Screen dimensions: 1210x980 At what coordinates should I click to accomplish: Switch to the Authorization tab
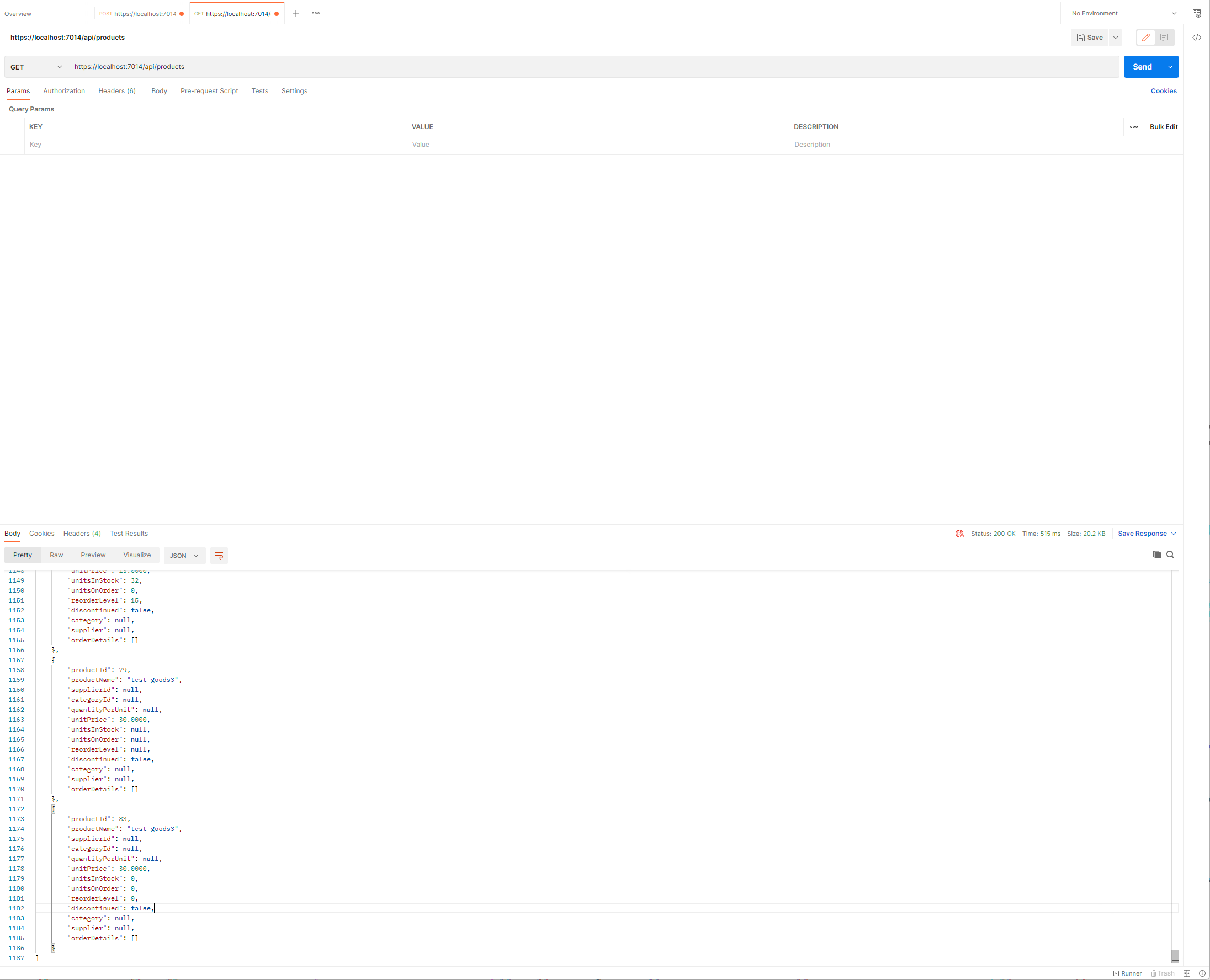(x=64, y=91)
